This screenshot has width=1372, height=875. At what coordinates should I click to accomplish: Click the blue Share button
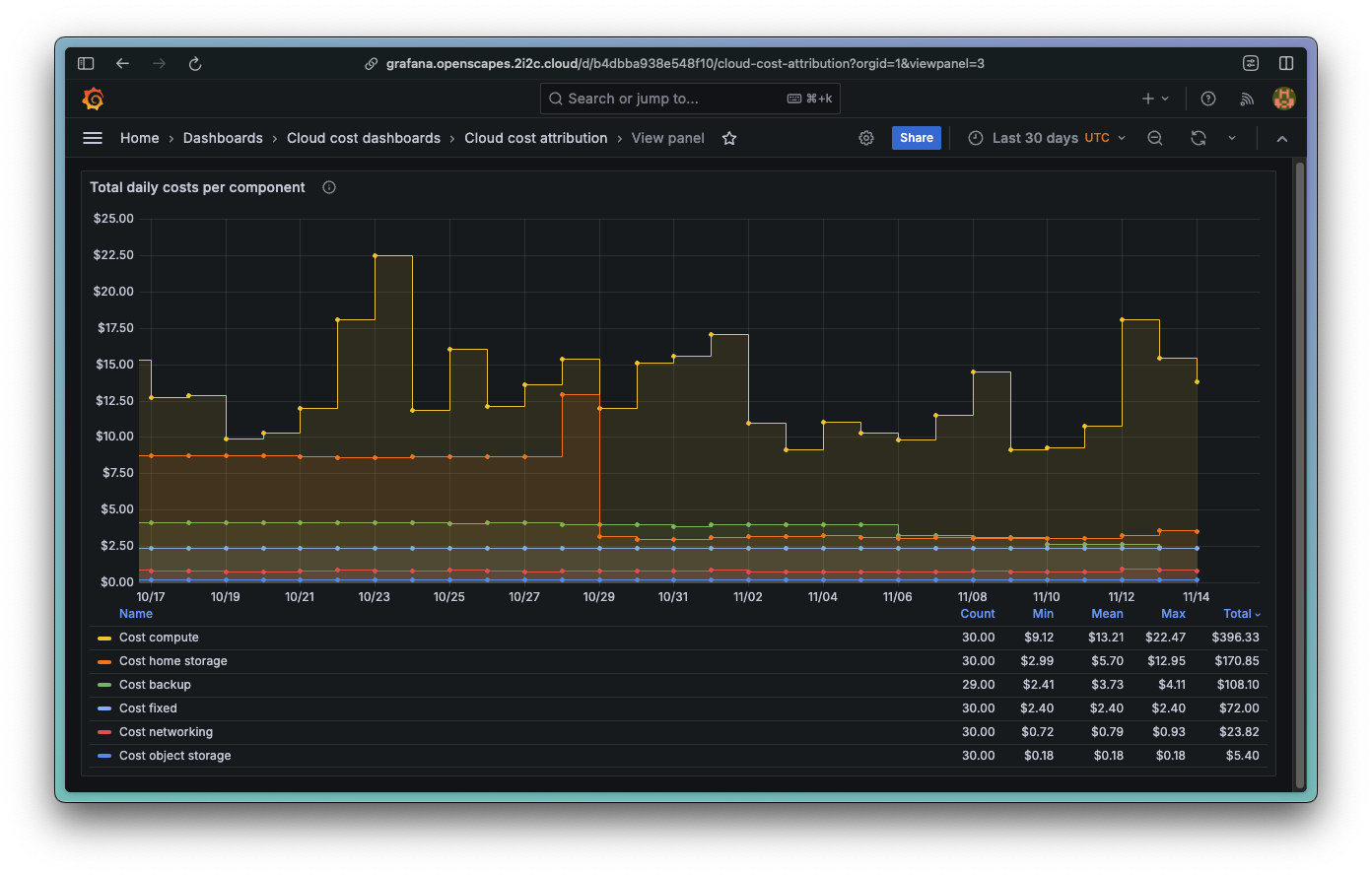click(916, 138)
